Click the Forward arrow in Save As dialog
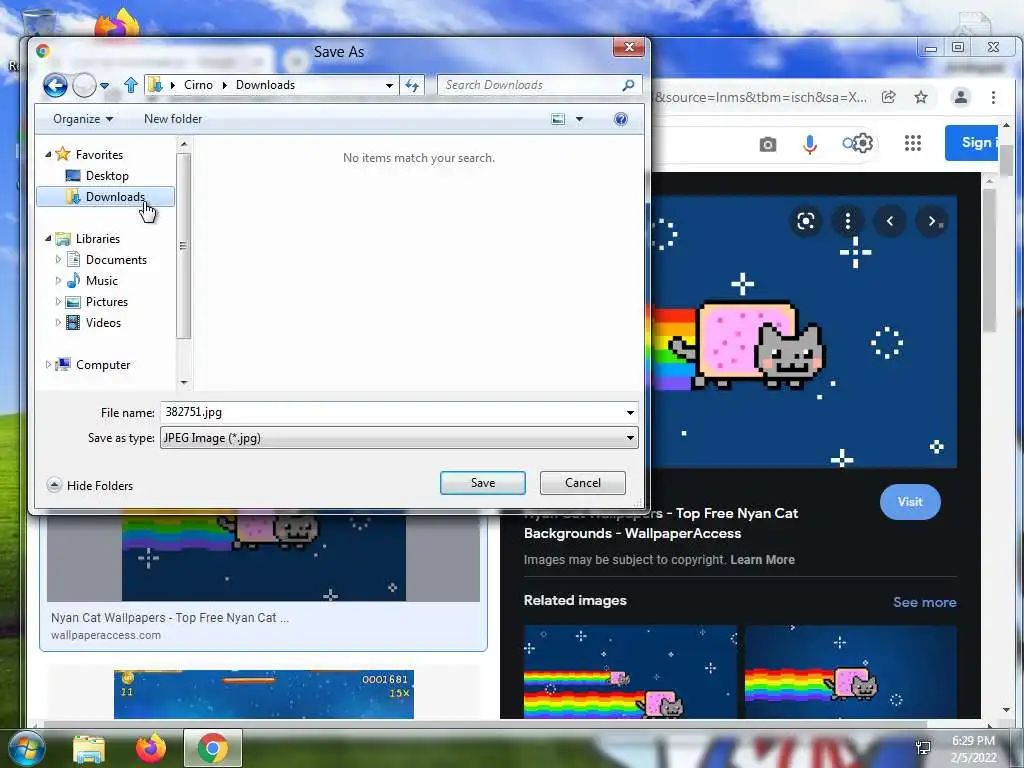The height and width of the screenshot is (768, 1024). 84,86
